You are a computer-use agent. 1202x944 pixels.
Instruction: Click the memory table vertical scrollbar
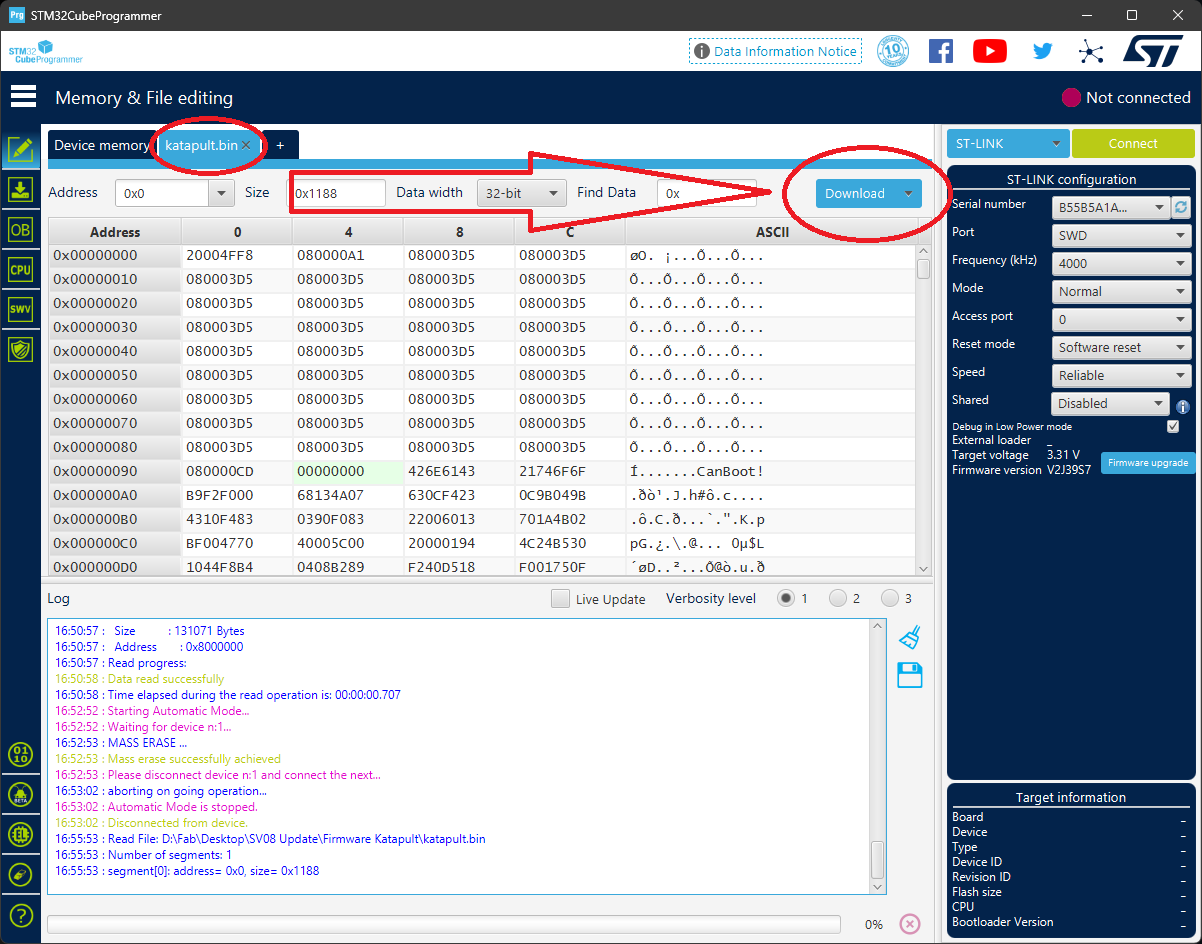tap(924, 410)
